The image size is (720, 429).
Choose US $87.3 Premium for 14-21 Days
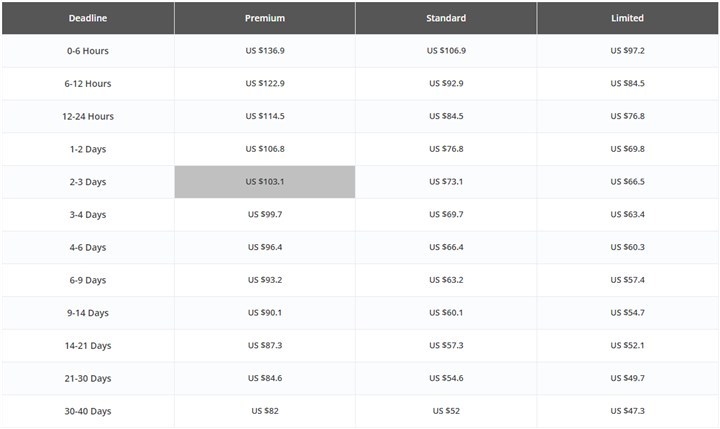point(264,345)
